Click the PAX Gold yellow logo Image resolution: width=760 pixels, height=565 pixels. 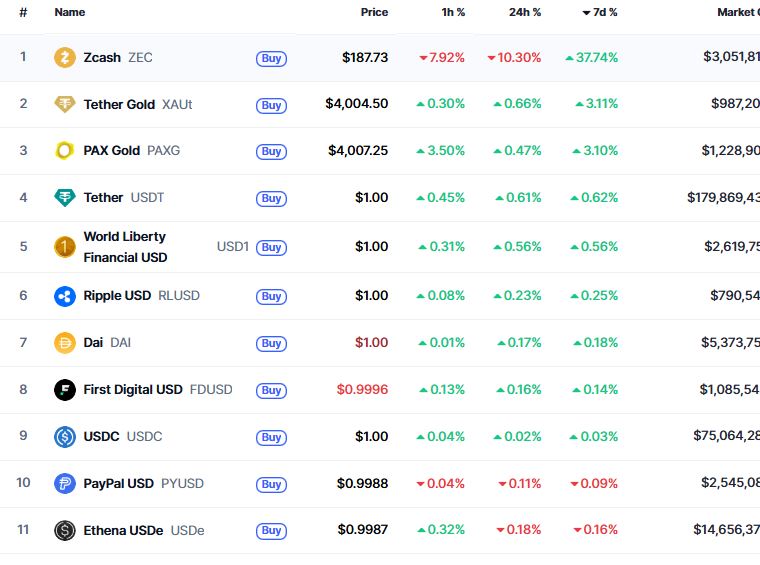(x=65, y=151)
